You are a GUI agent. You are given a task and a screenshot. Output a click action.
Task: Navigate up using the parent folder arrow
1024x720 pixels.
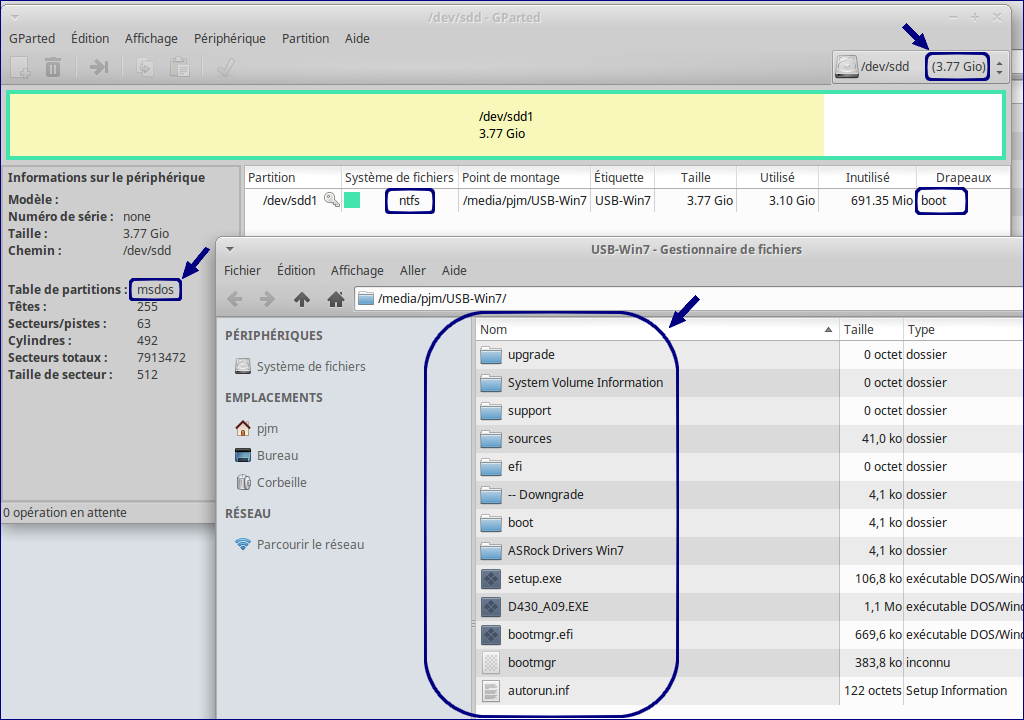pyautogui.click(x=302, y=299)
